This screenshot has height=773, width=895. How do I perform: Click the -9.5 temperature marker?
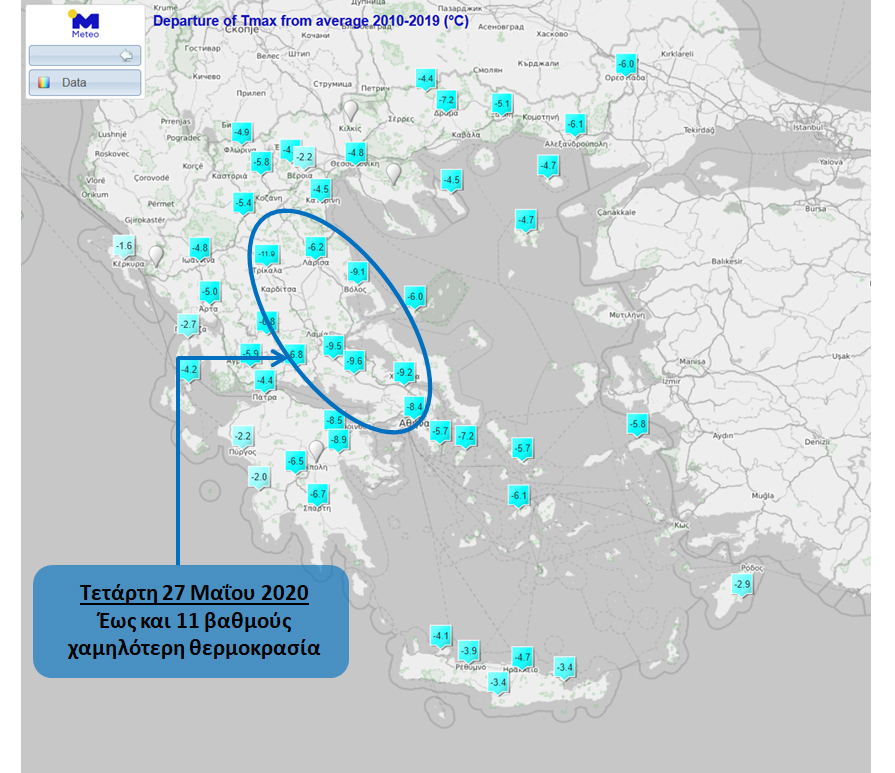tap(333, 347)
